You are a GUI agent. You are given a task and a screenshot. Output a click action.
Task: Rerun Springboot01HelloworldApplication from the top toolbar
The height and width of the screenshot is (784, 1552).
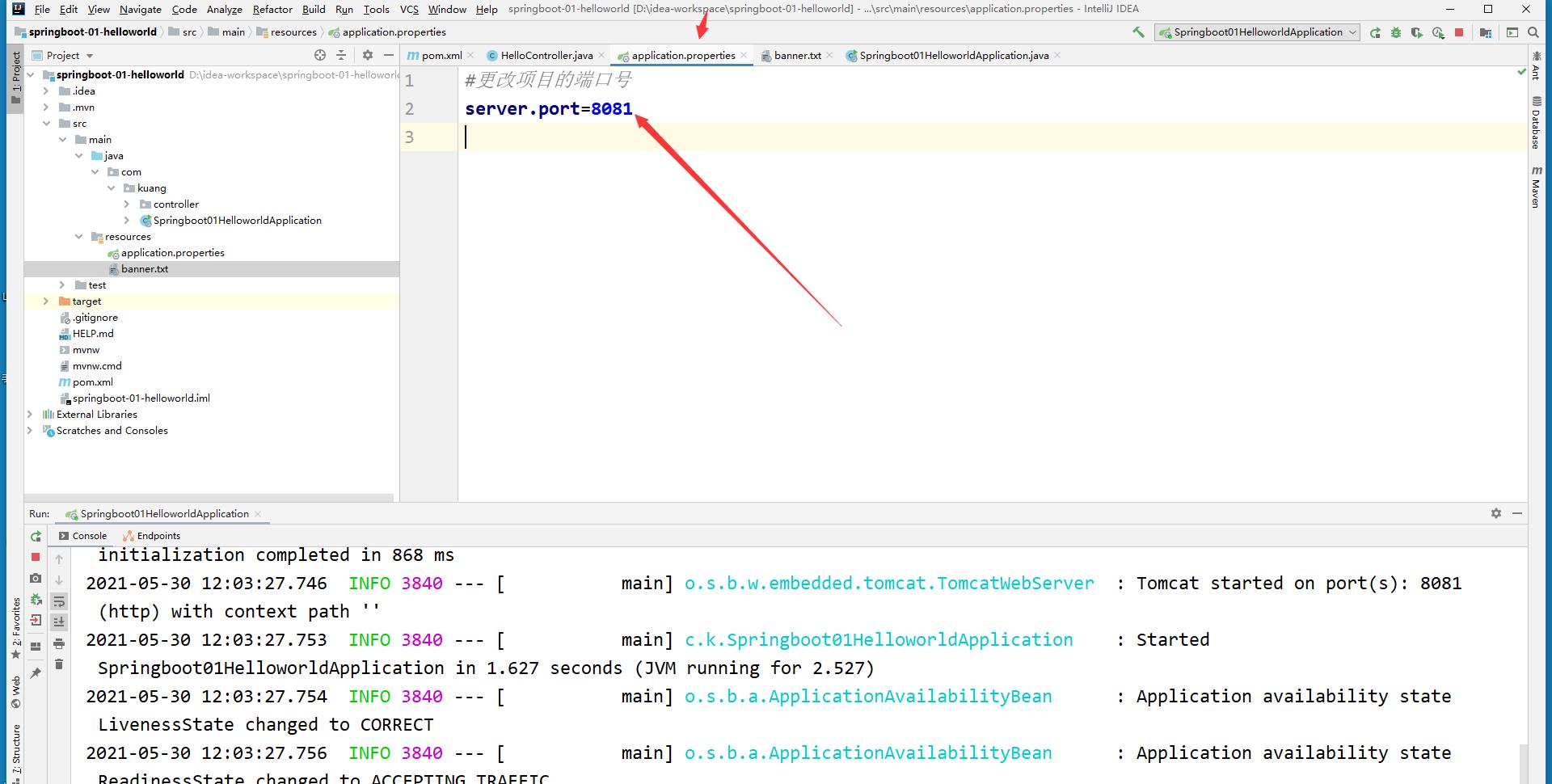(1375, 32)
